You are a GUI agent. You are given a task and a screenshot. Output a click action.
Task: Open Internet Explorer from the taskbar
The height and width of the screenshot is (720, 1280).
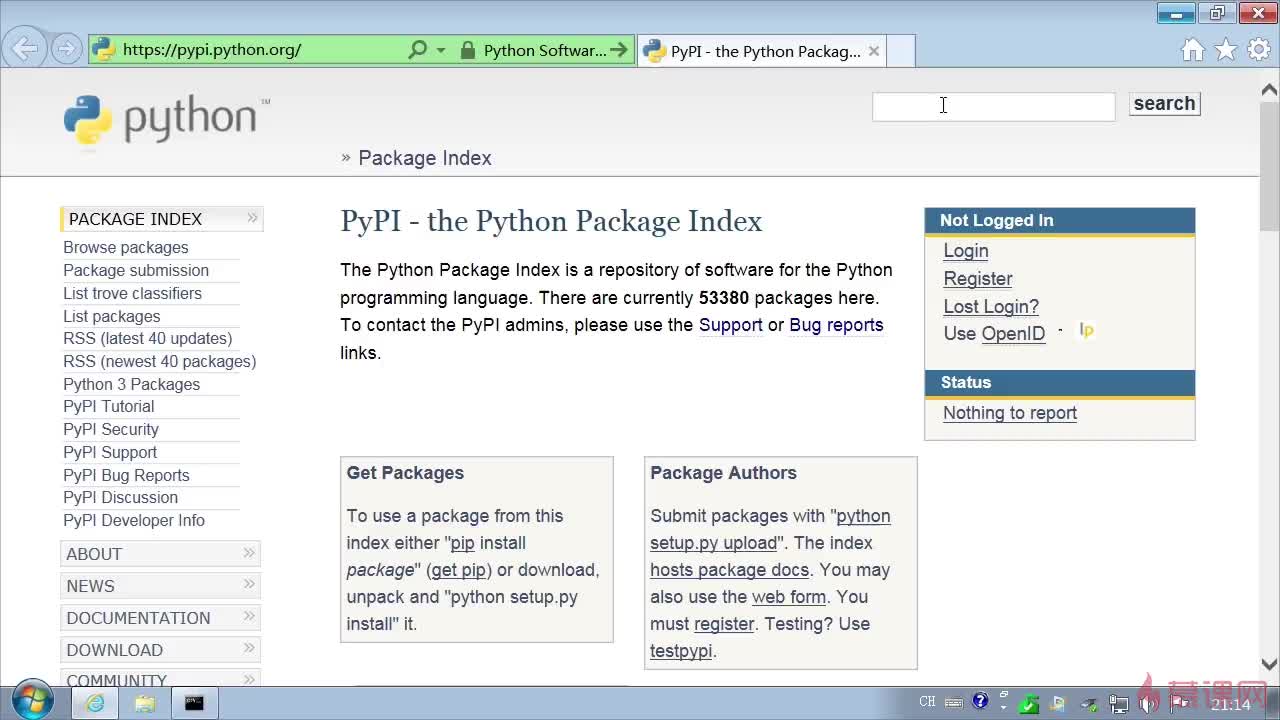(95, 703)
